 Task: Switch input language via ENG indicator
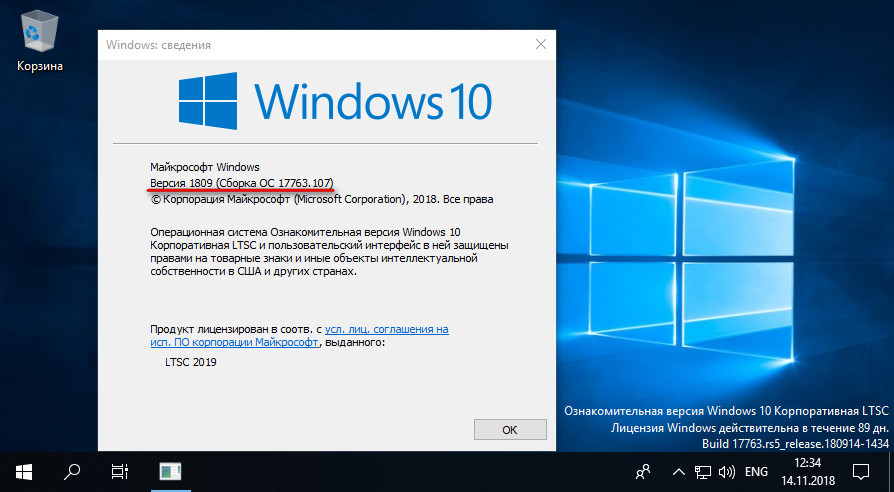[x=756, y=472]
